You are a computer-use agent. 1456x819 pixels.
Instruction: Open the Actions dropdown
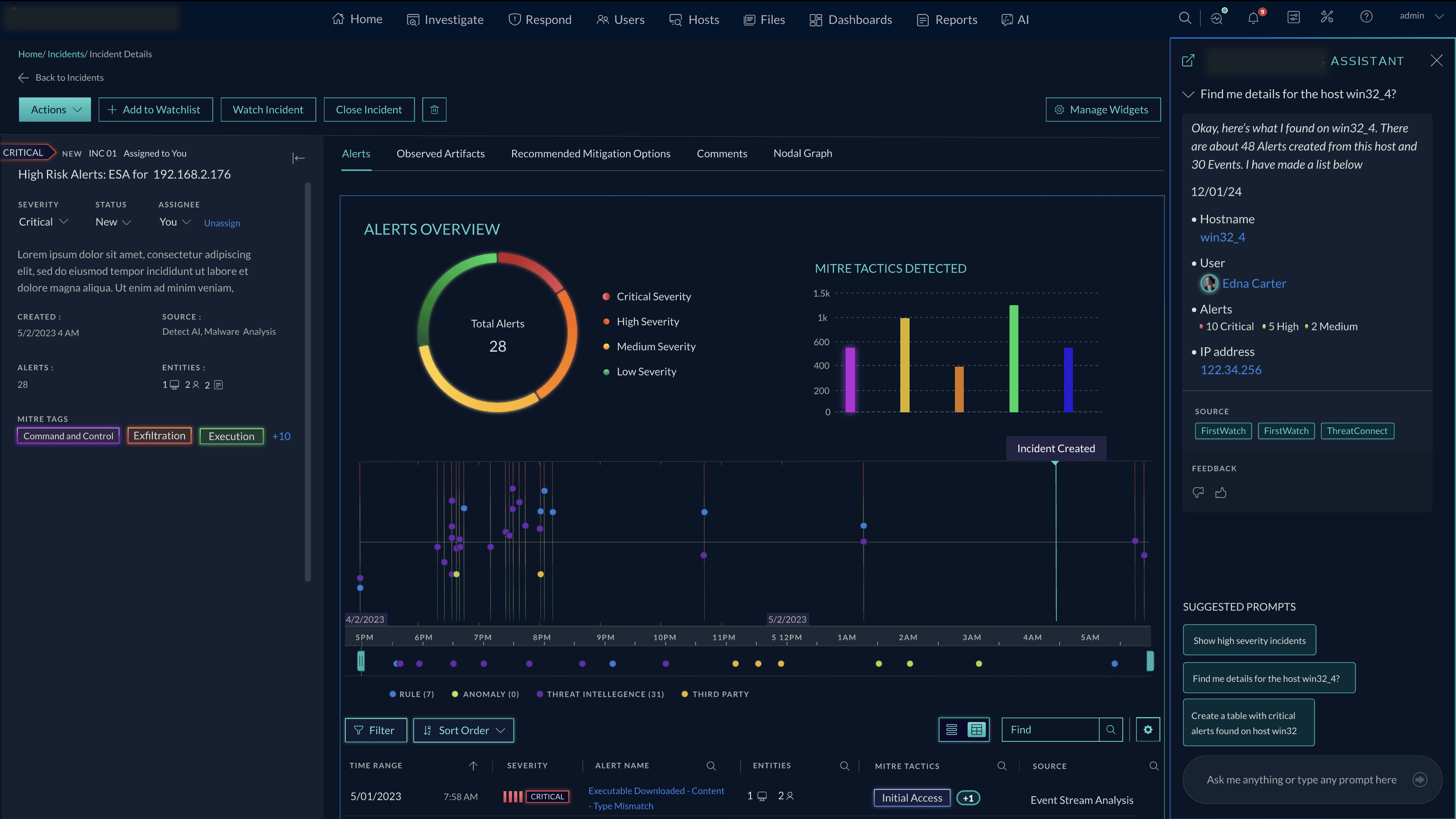click(55, 110)
